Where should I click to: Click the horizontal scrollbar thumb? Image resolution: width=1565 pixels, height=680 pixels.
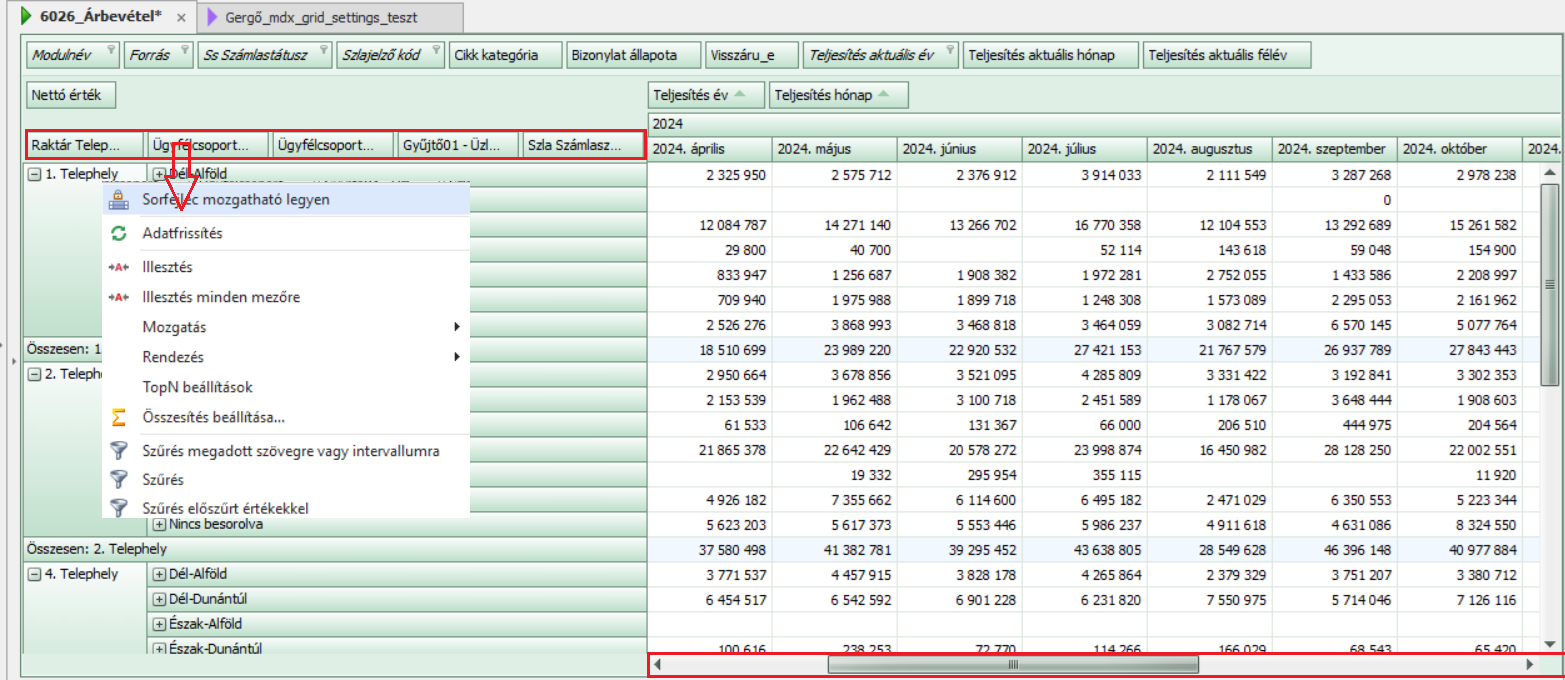(x=1012, y=664)
